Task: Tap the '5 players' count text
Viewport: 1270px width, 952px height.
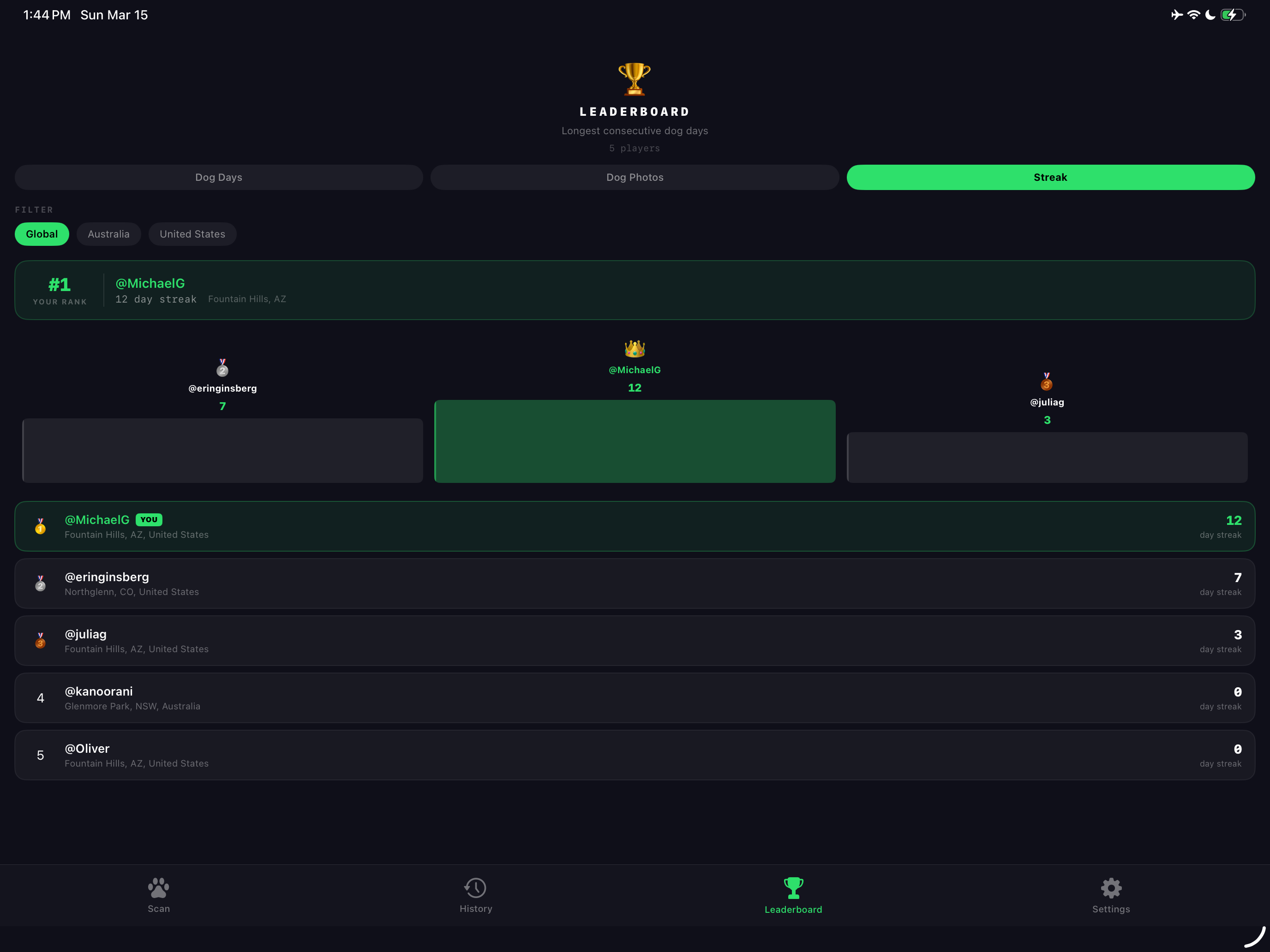Action: tap(635, 149)
